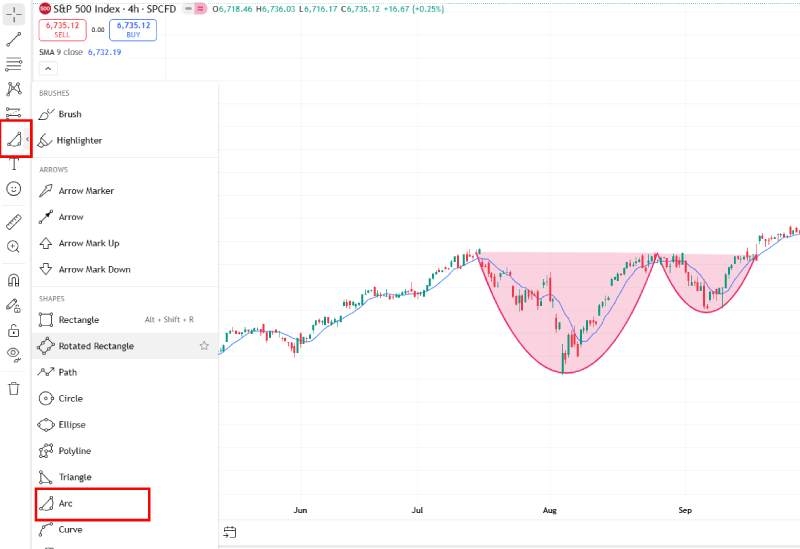The height and width of the screenshot is (549, 800).
Task: Select the trend line tool
Action: point(14,39)
